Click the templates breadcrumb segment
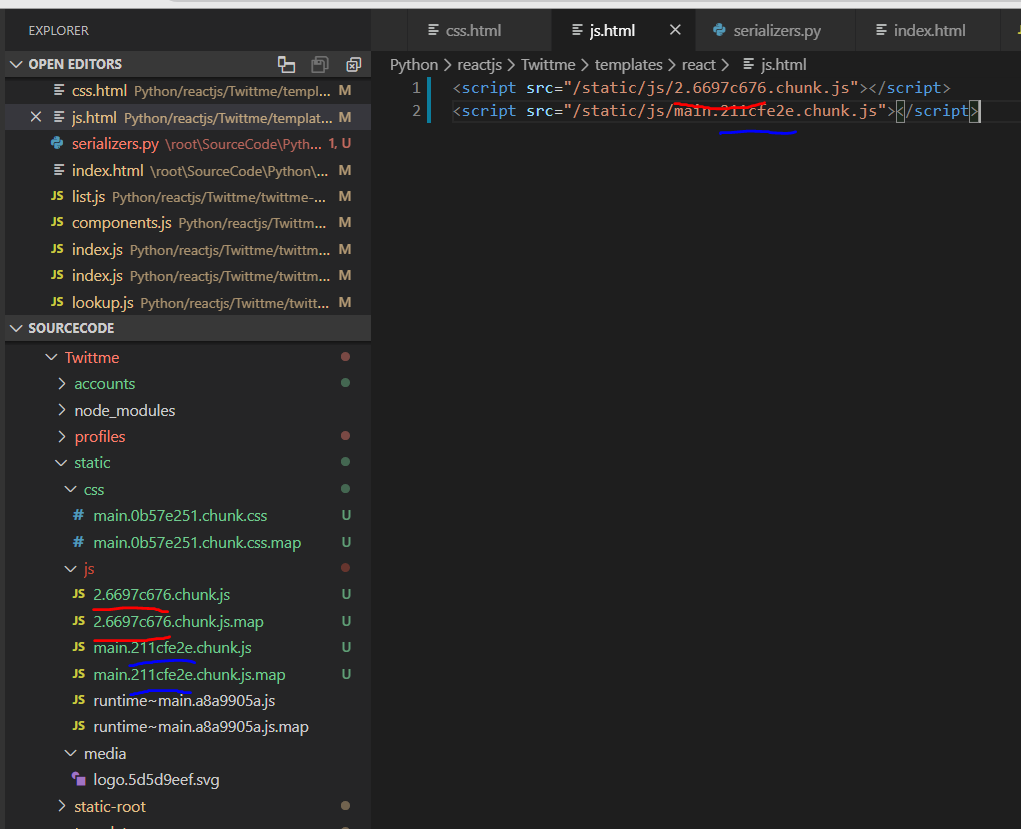The height and width of the screenshot is (829, 1021). [628, 65]
